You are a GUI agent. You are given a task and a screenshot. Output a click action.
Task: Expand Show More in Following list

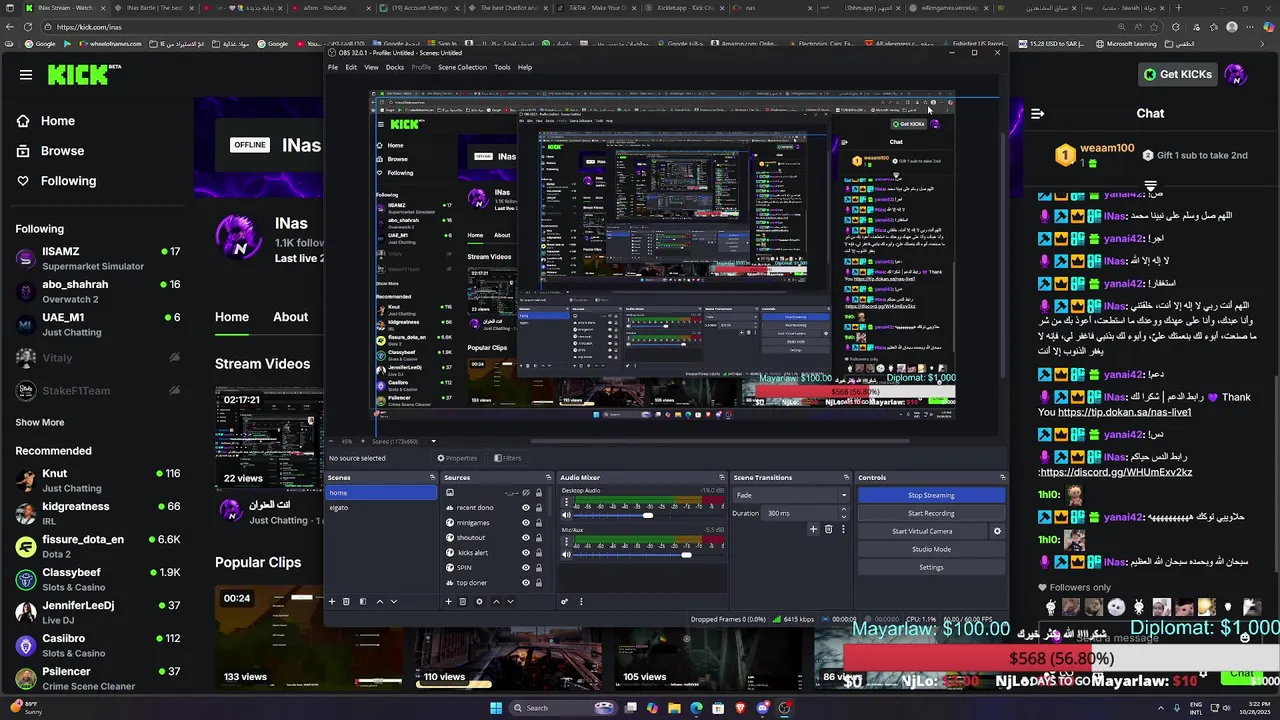click(x=39, y=422)
